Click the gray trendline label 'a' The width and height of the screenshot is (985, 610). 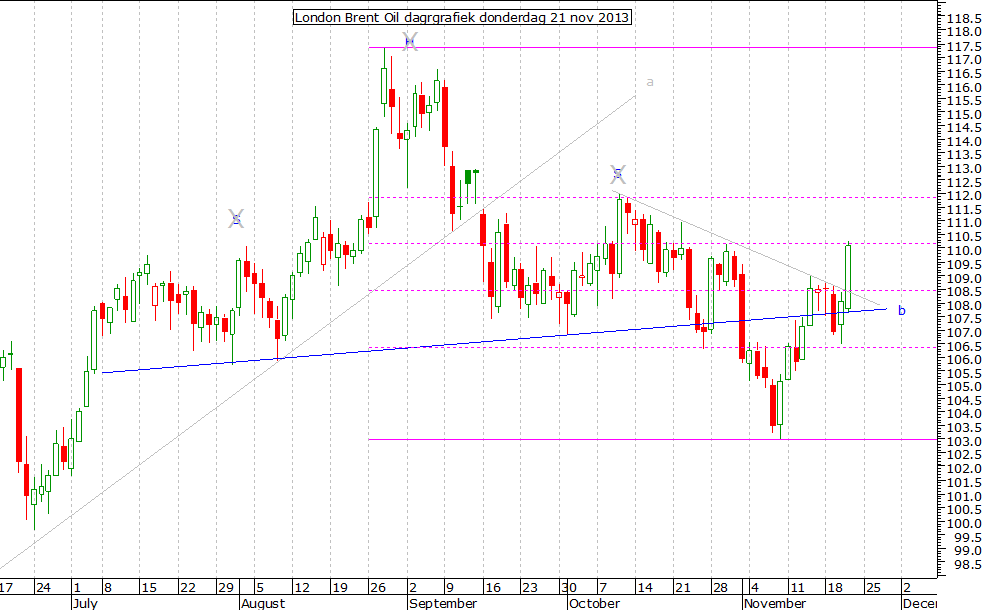click(x=650, y=82)
